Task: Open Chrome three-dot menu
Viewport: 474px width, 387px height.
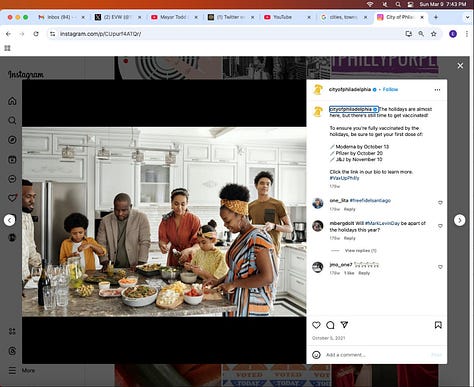Action: click(x=467, y=34)
